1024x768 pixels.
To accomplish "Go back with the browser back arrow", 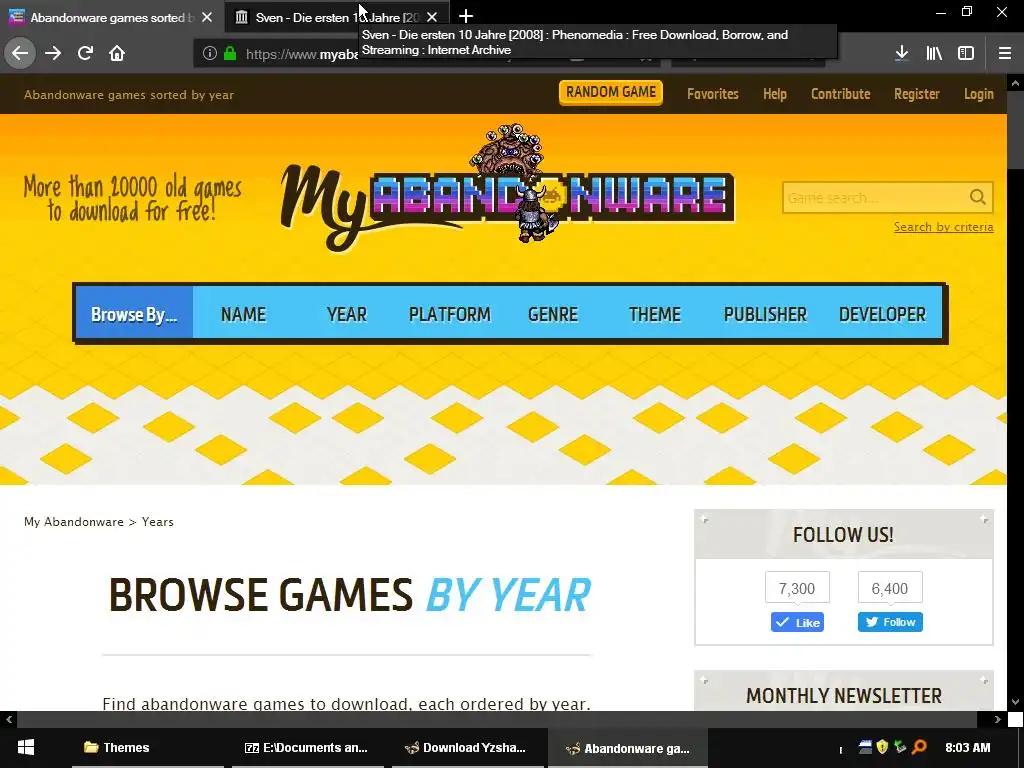I will [20, 53].
